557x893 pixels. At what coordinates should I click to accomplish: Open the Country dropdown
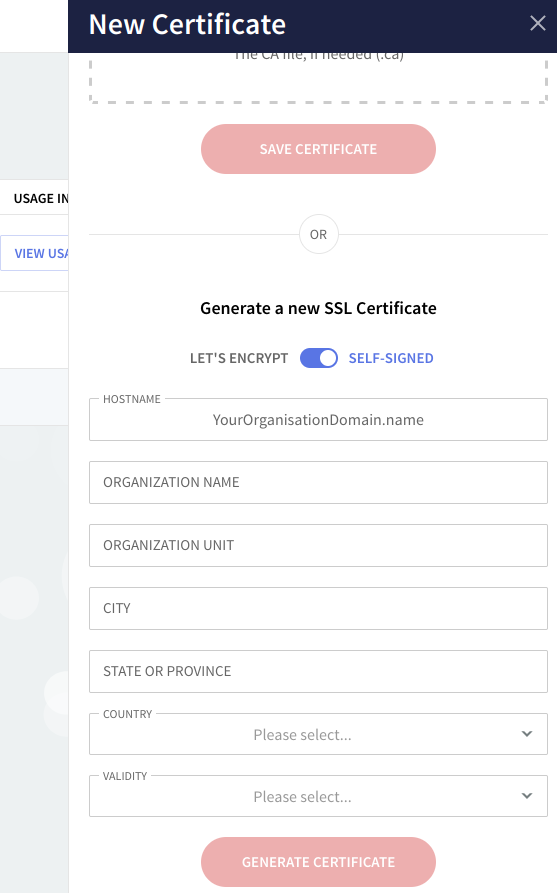coord(318,734)
